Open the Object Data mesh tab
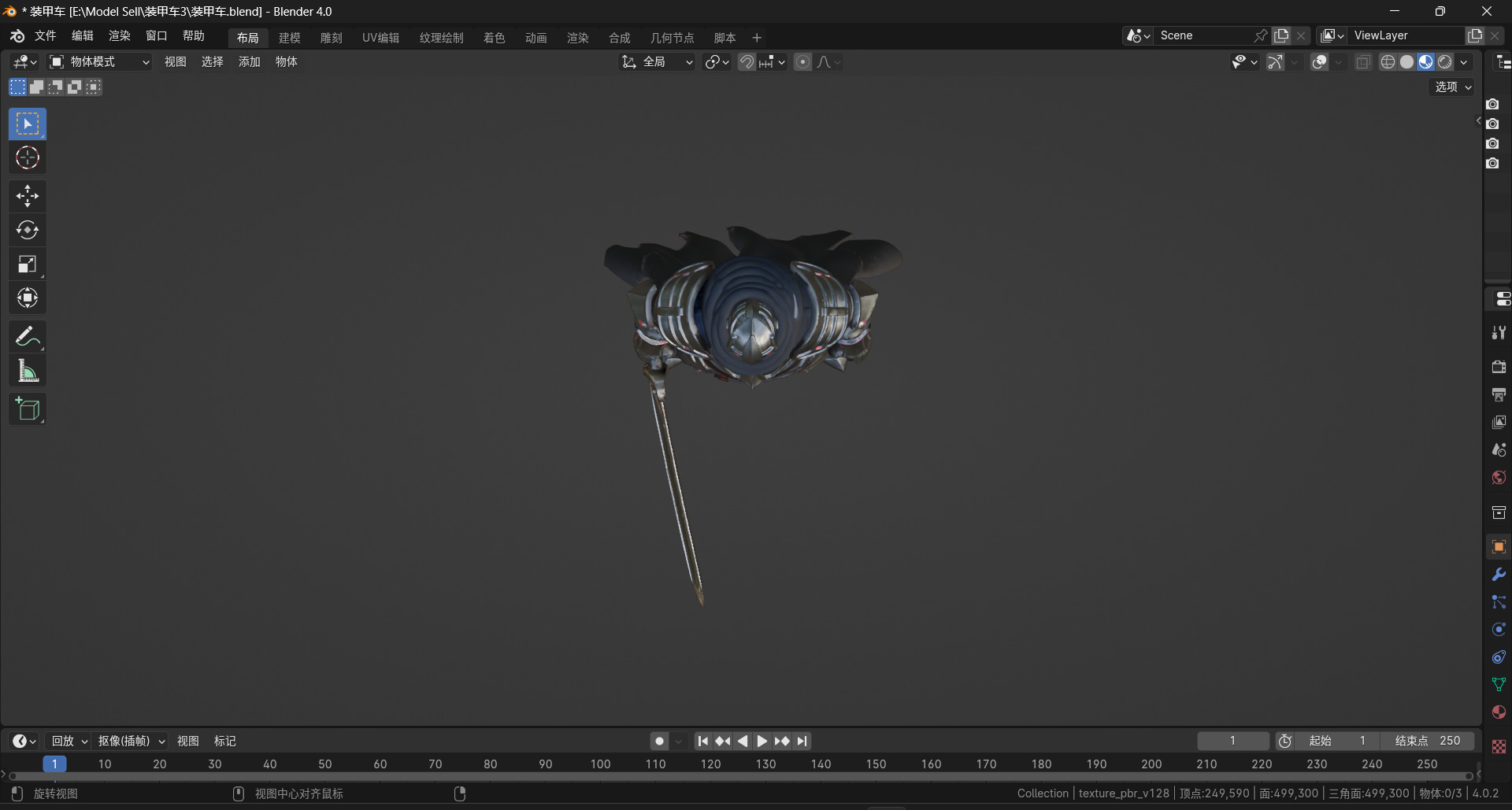Viewport: 1512px width, 810px height. click(1499, 685)
